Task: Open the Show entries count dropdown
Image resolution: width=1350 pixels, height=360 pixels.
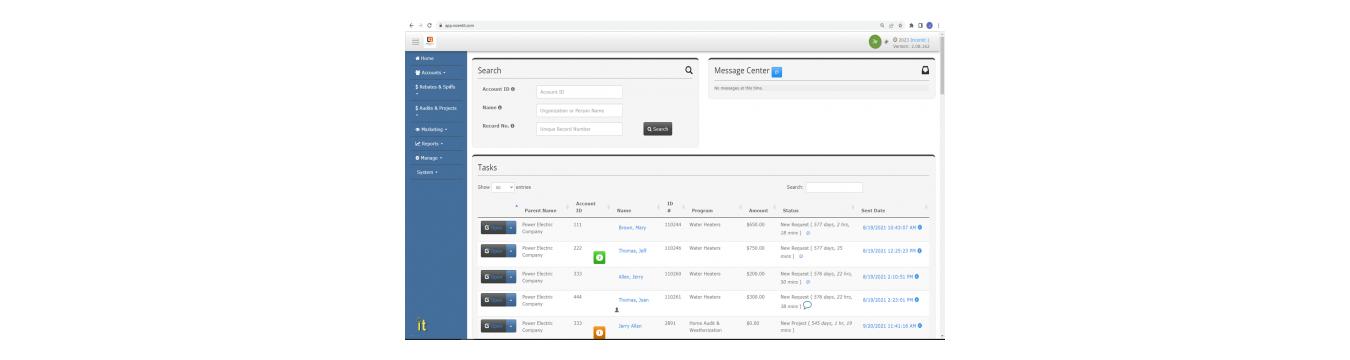Action: 502,187
